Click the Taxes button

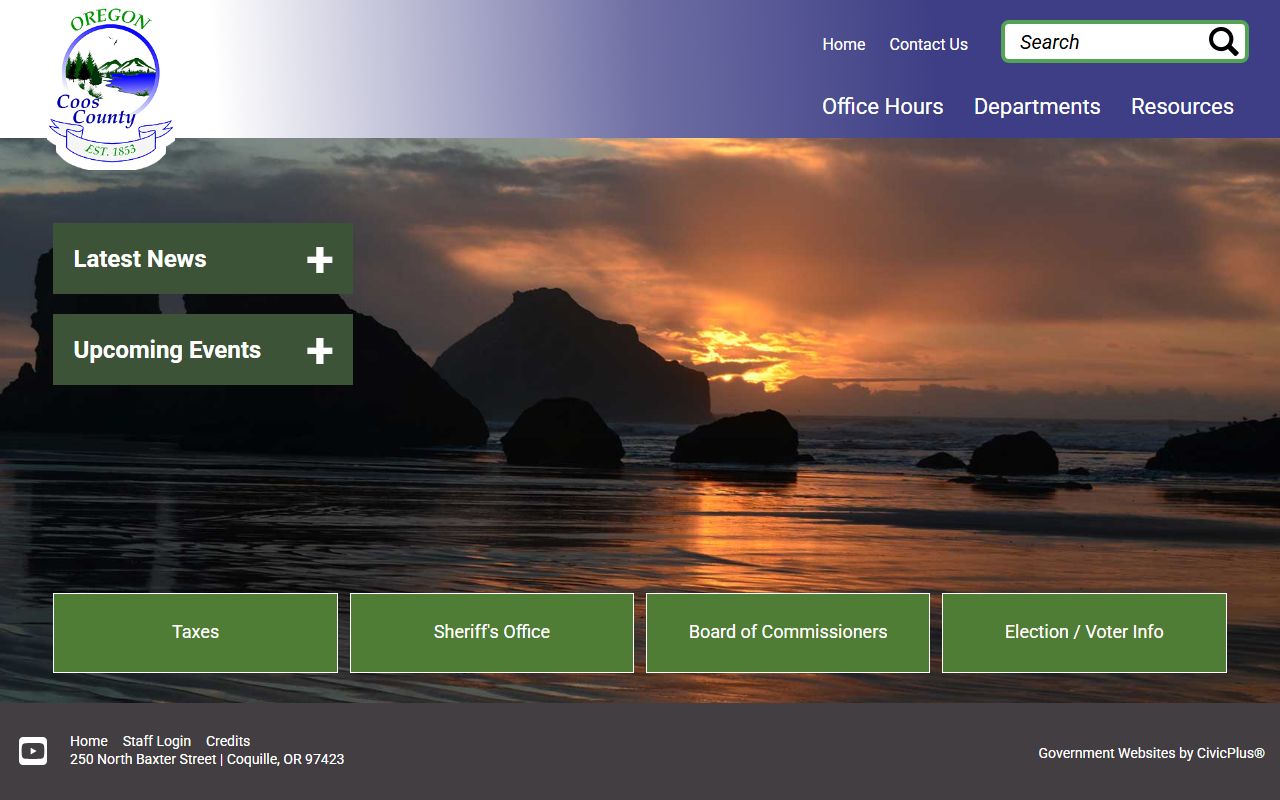195,632
